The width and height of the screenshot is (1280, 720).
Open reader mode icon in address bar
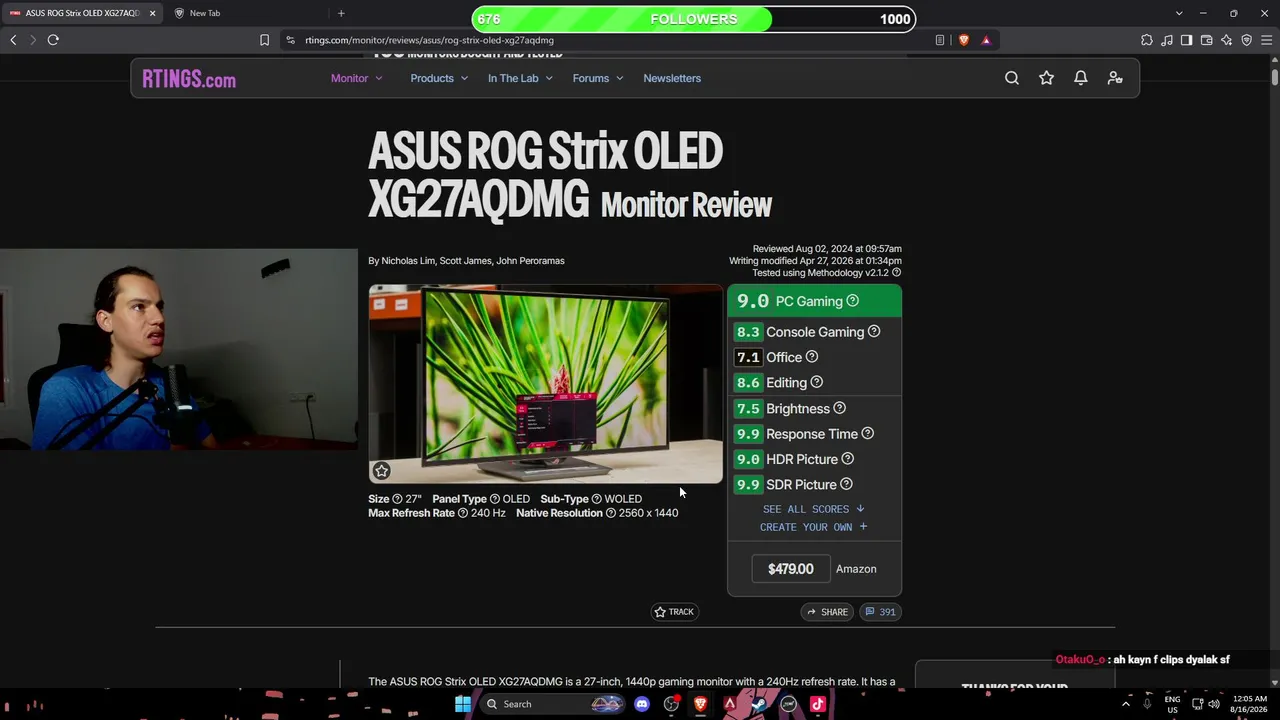940,40
